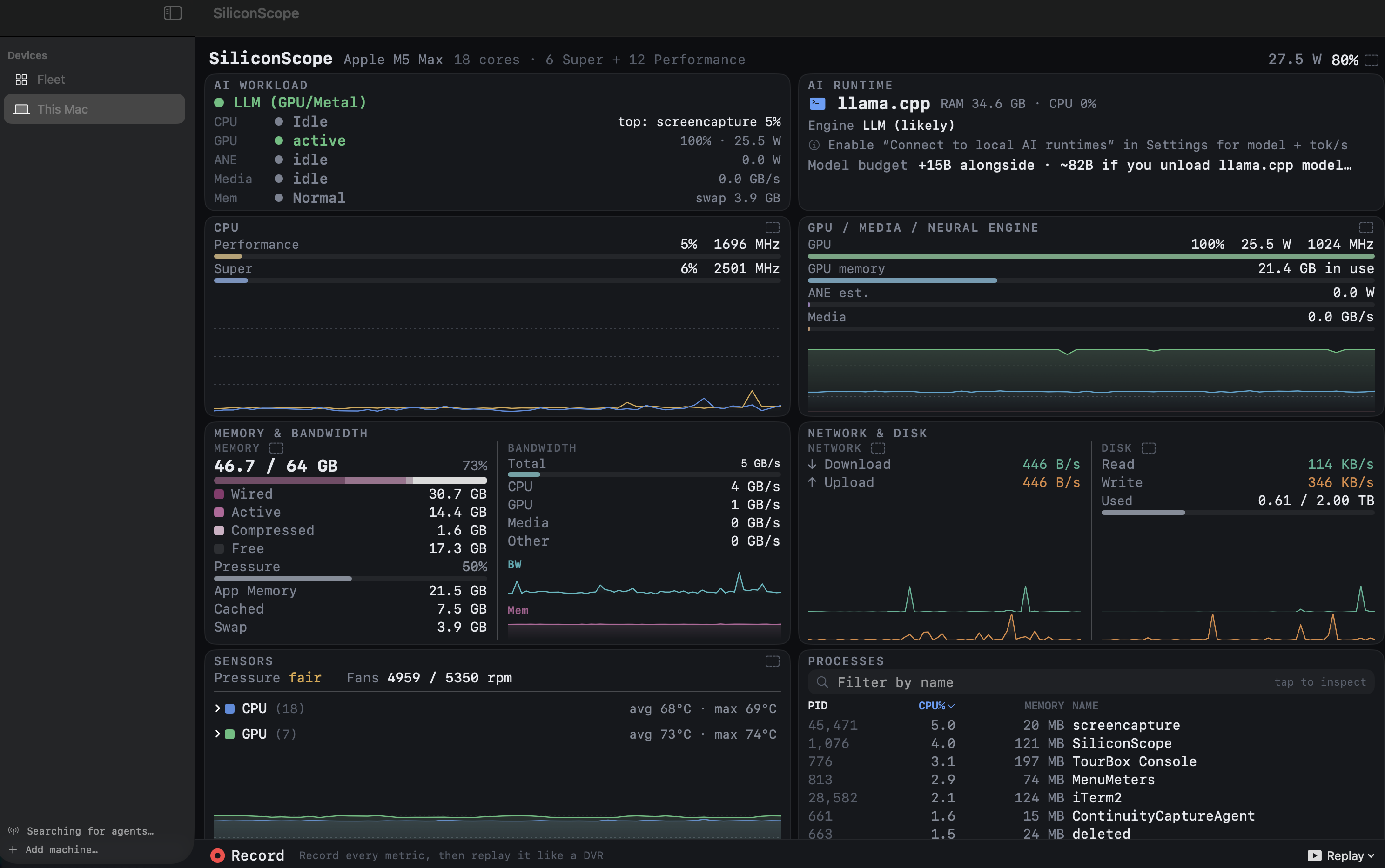Start recording with the Record button
Viewport: 1385px width, 868px height.
[x=248, y=855]
